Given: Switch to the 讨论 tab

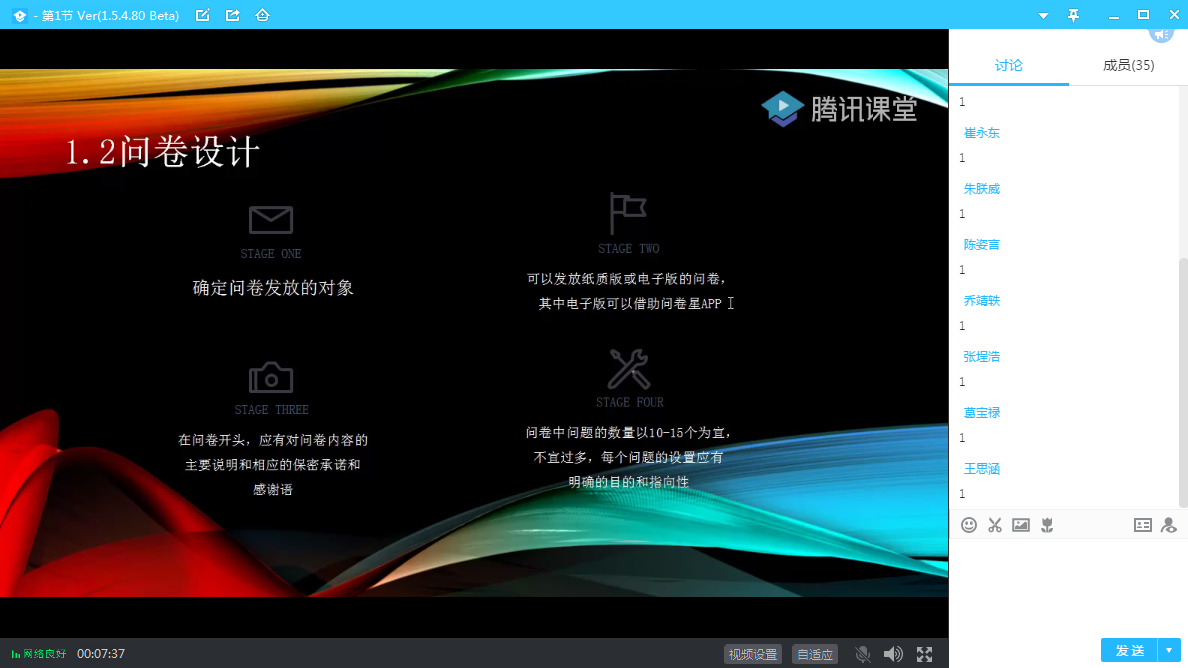Looking at the screenshot, I should (x=1008, y=65).
